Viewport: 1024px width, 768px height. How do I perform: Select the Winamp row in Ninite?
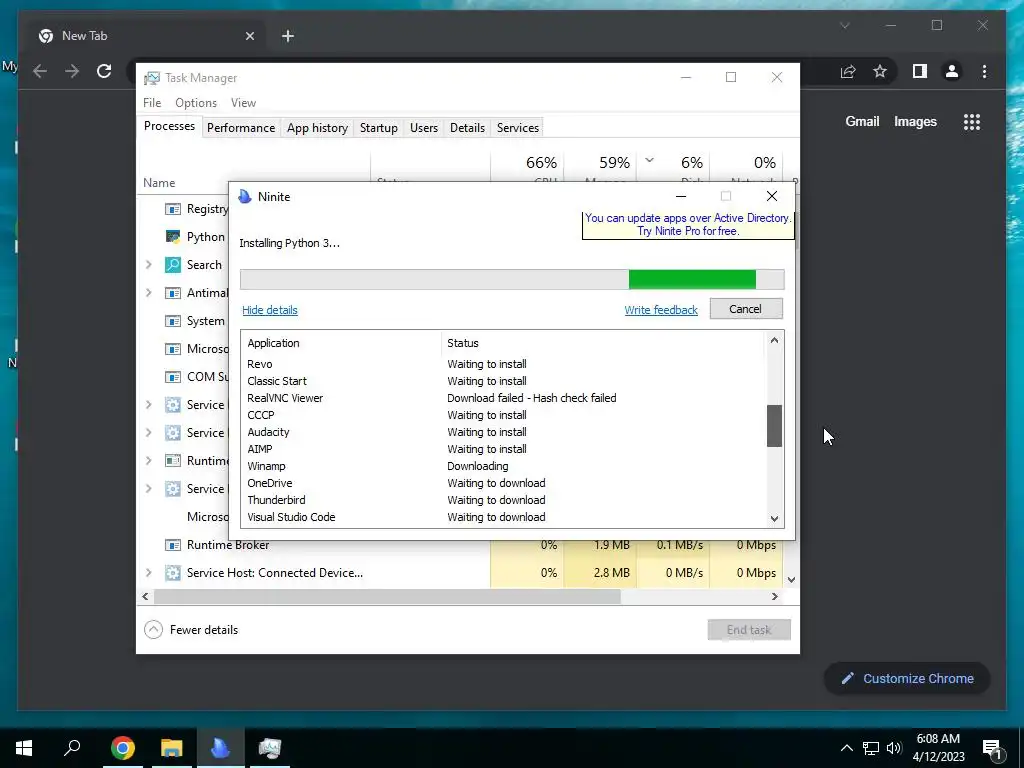pos(503,466)
